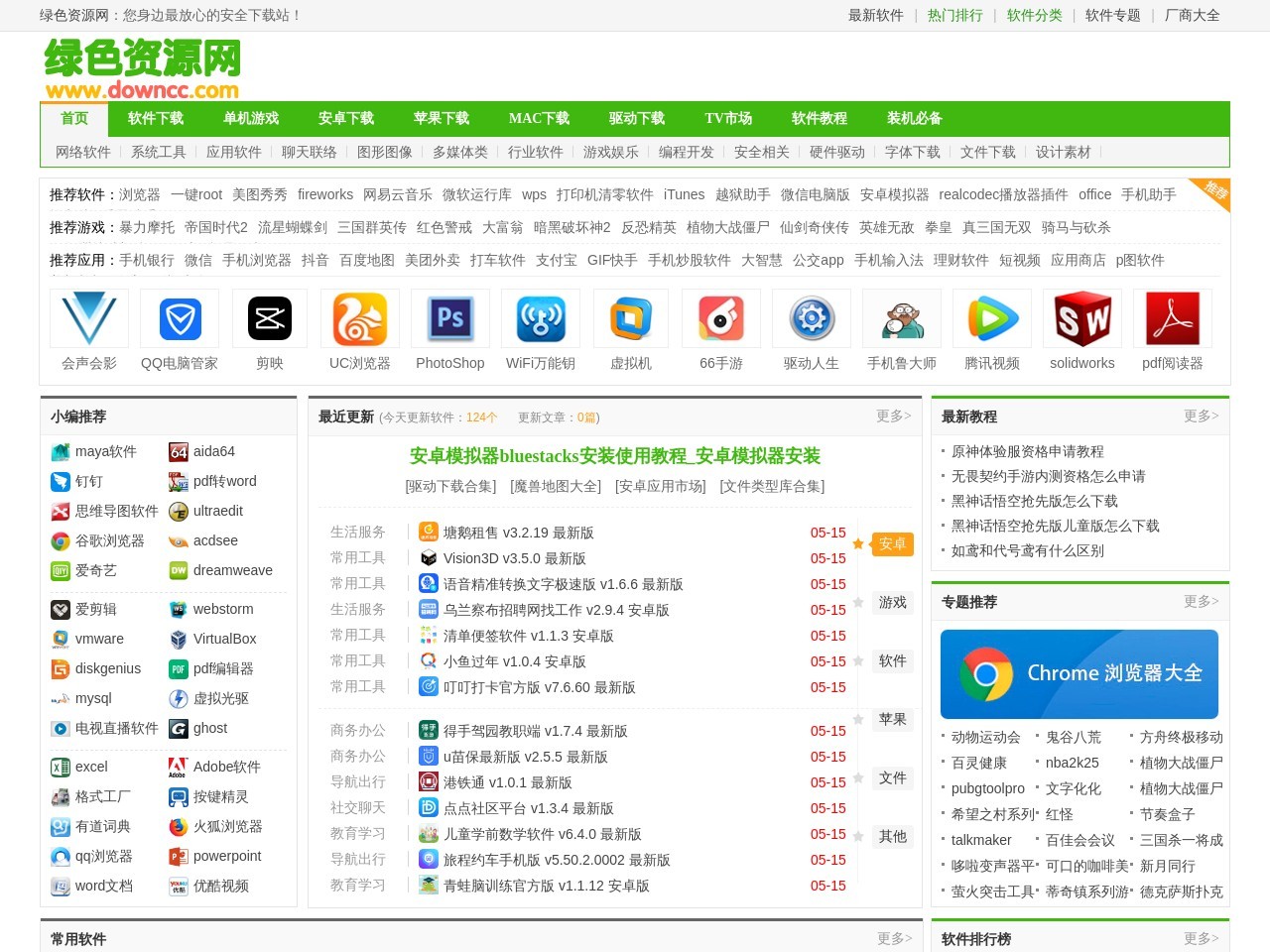Open the 安卓模拟器bluestacks安装使用教程 headline
The height and width of the screenshot is (952, 1270).
pos(615,456)
